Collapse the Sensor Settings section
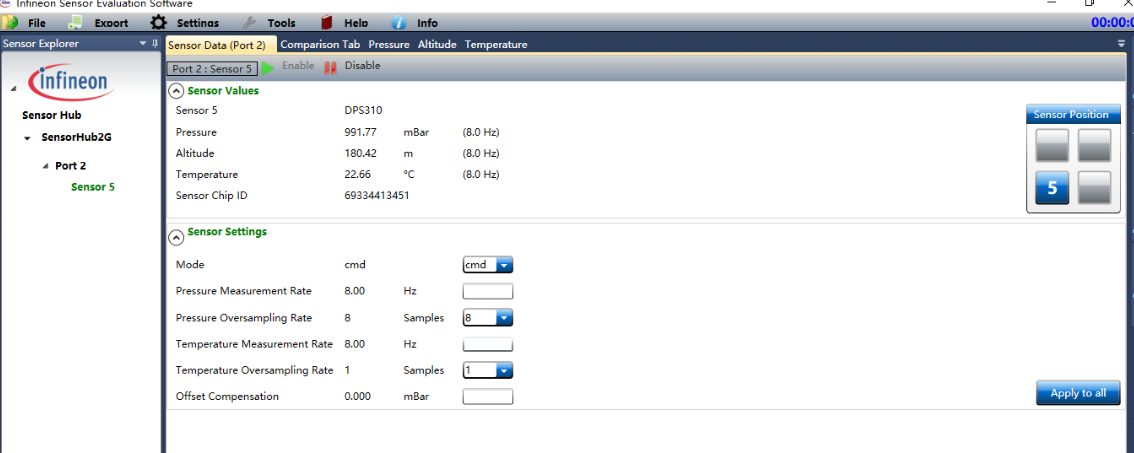This screenshot has height=453, width=1134. coord(176,237)
